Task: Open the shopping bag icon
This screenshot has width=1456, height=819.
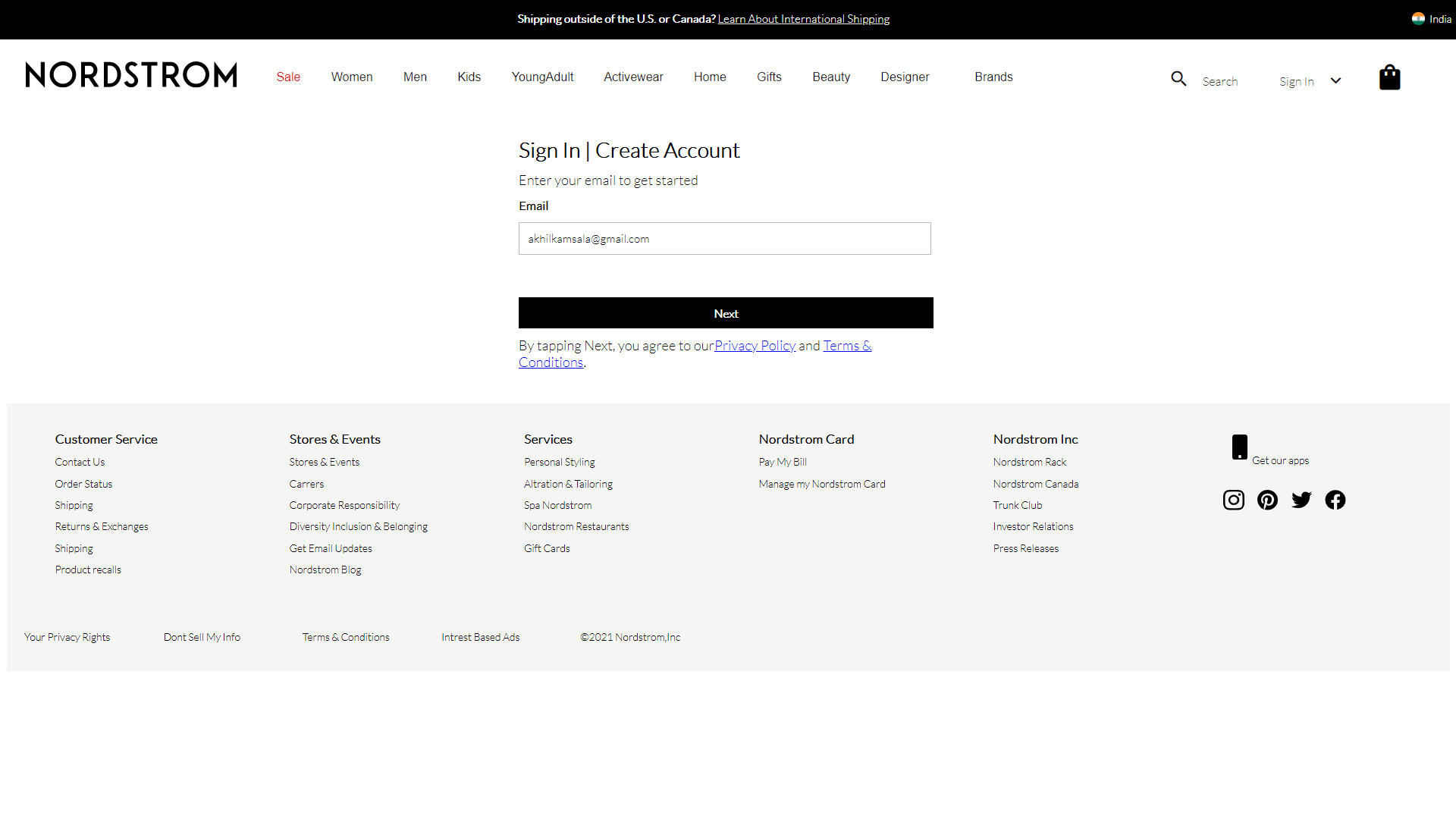Action: tap(1389, 77)
